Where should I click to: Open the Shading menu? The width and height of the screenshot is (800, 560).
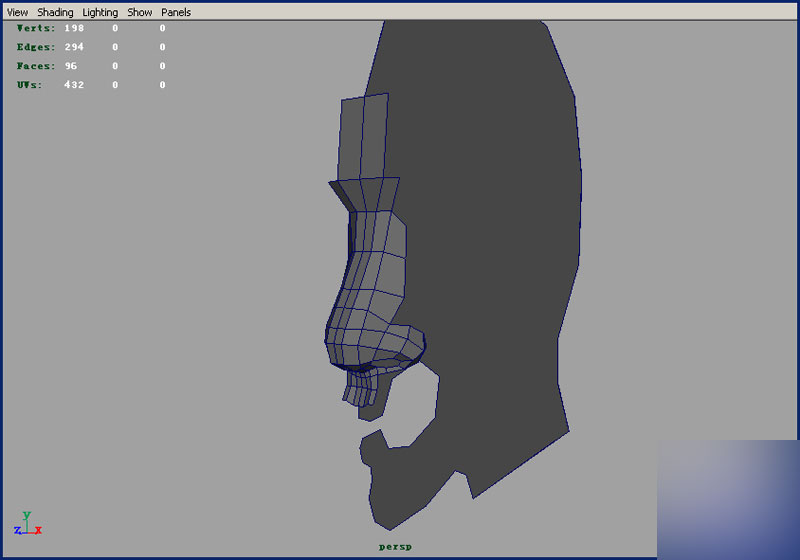(55, 12)
